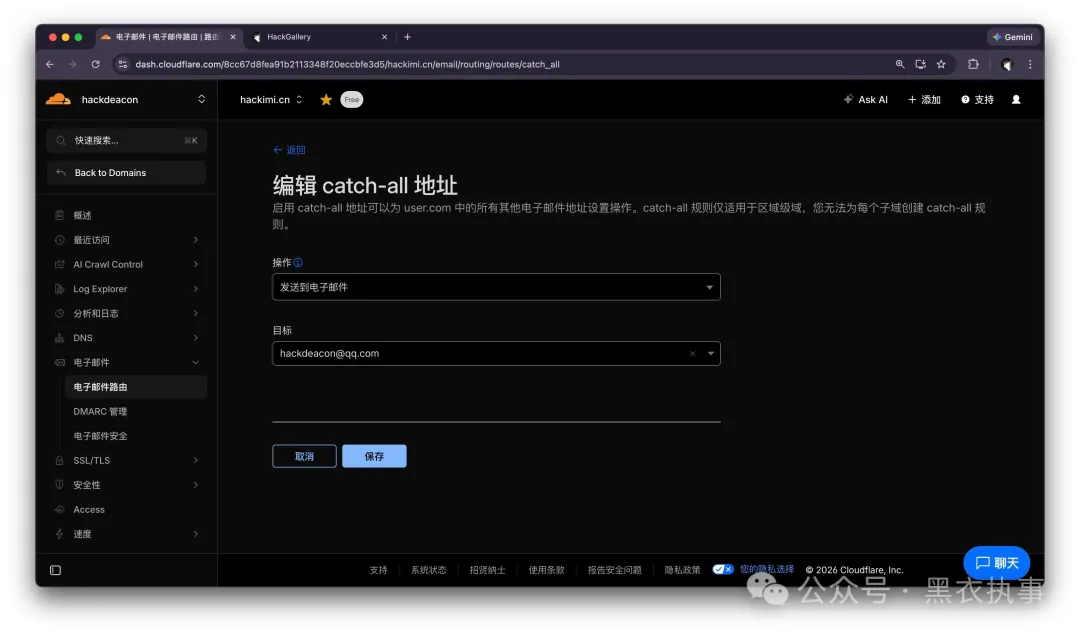Screen dimensions: 1080x634
Task: Collapse sidebar with panel toggle icon
Action: click(56, 571)
